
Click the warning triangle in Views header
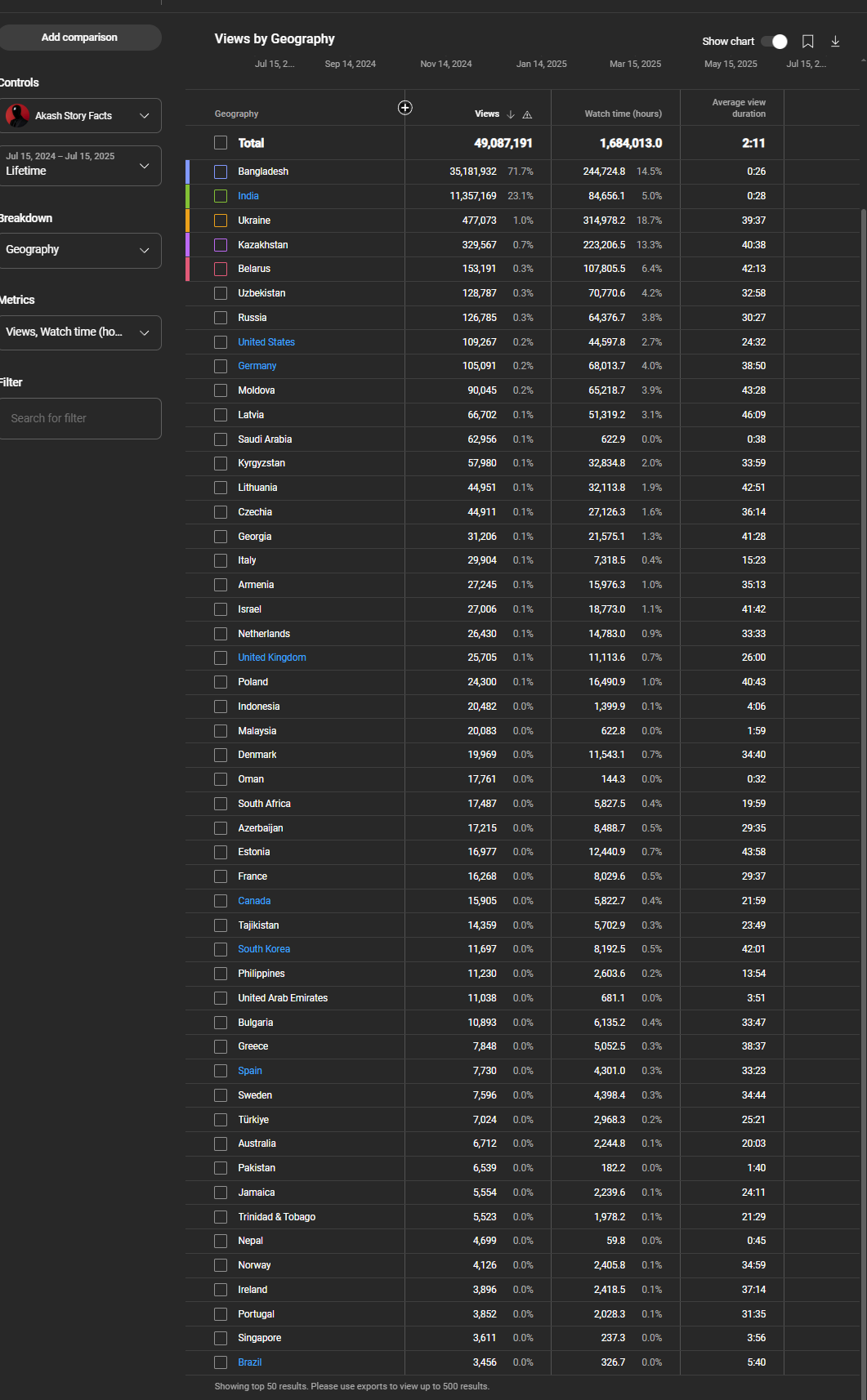click(527, 114)
